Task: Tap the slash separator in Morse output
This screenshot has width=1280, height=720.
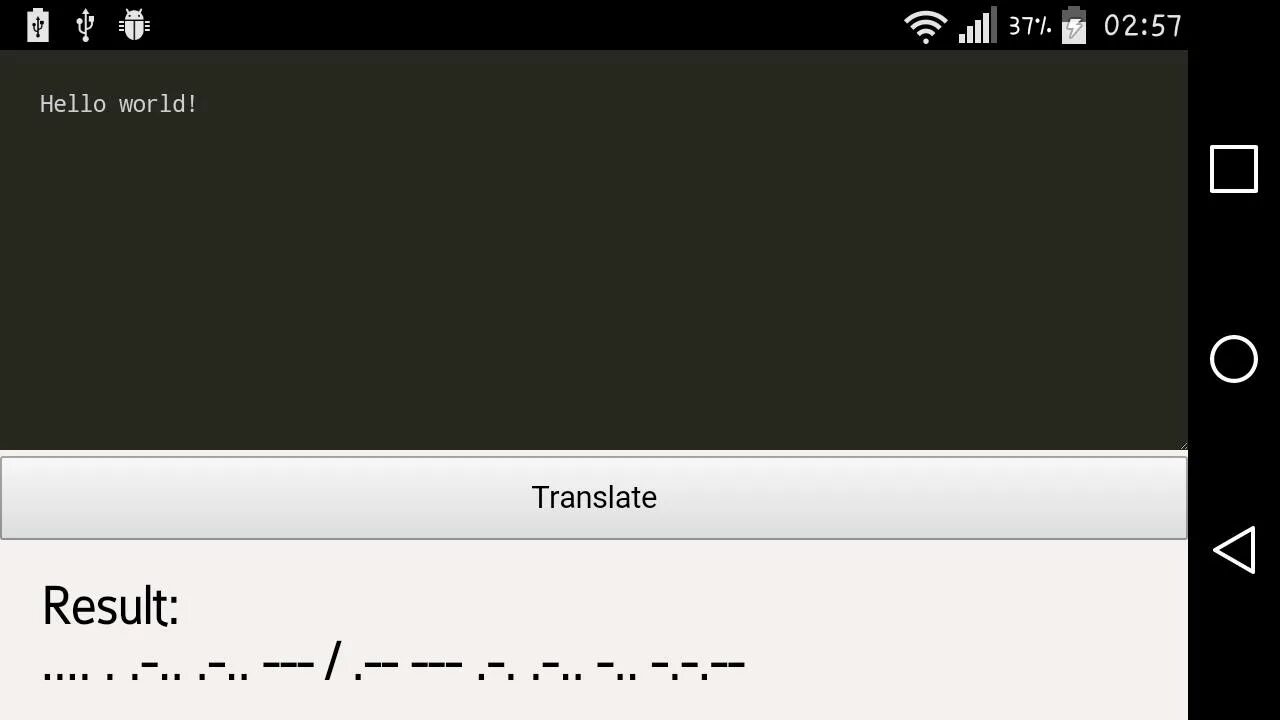Action: tap(333, 663)
